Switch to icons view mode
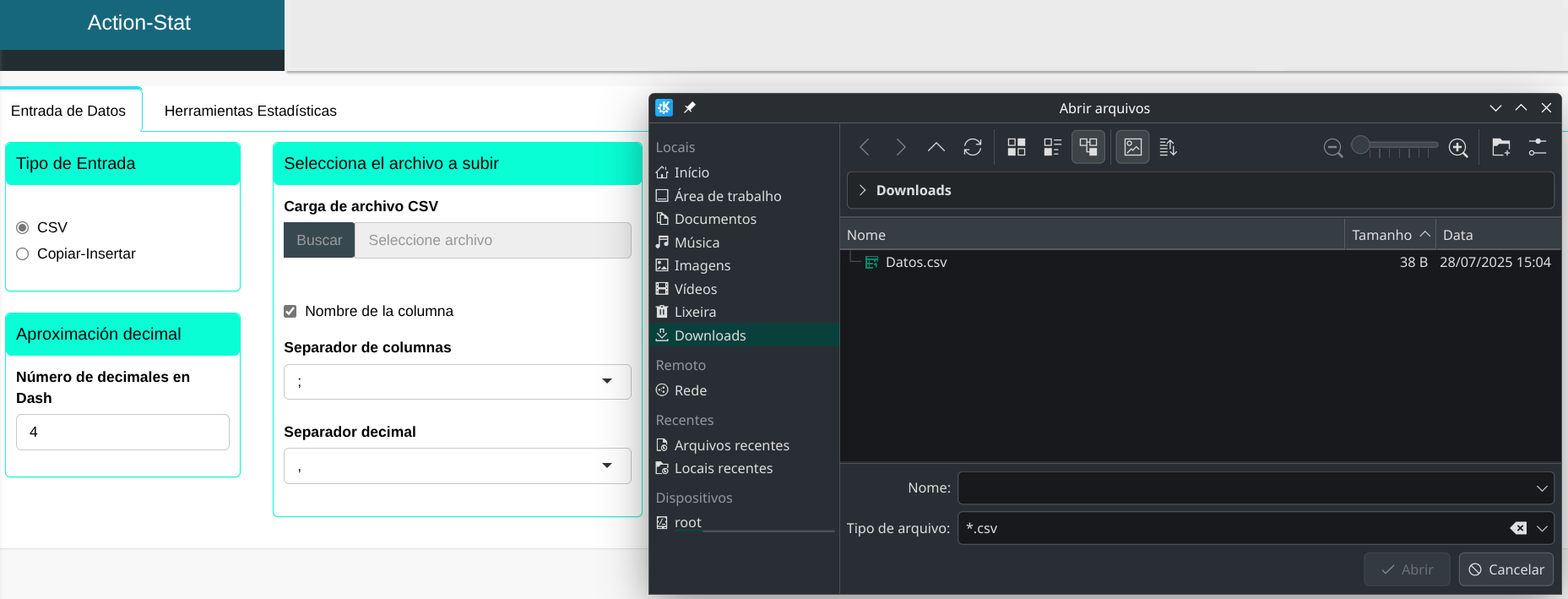The image size is (1568, 599). (1017, 147)
